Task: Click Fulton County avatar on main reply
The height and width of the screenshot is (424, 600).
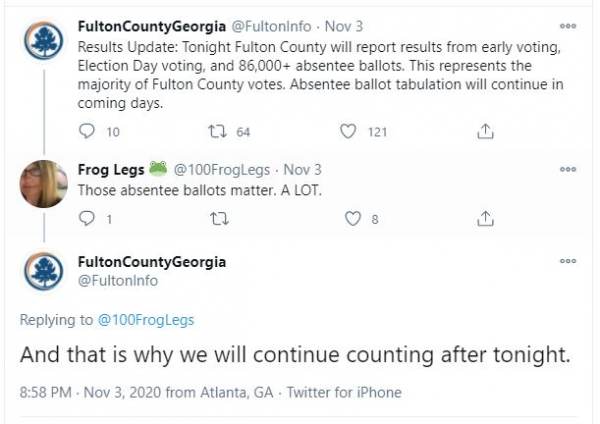Action: tap(44, 272)
